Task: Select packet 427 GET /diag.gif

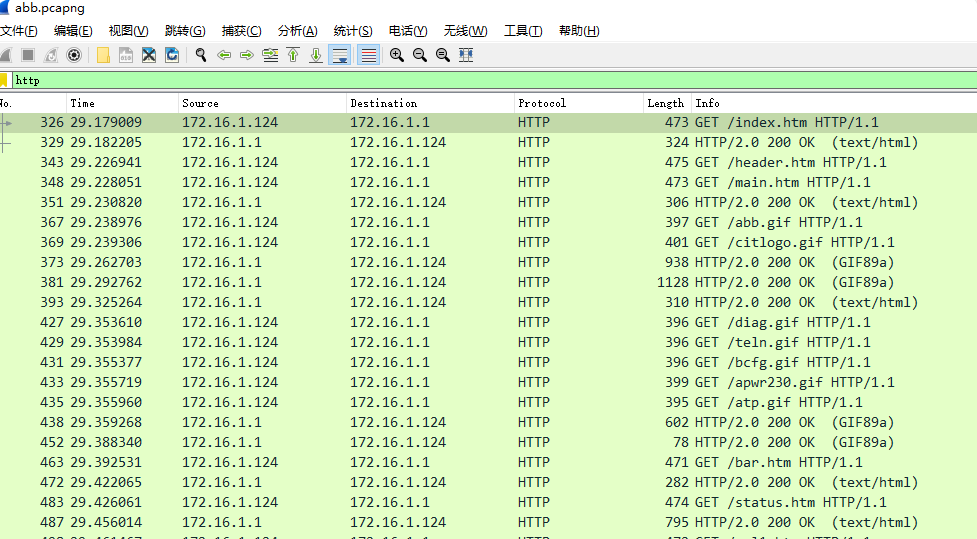Action: coord(488,322)
